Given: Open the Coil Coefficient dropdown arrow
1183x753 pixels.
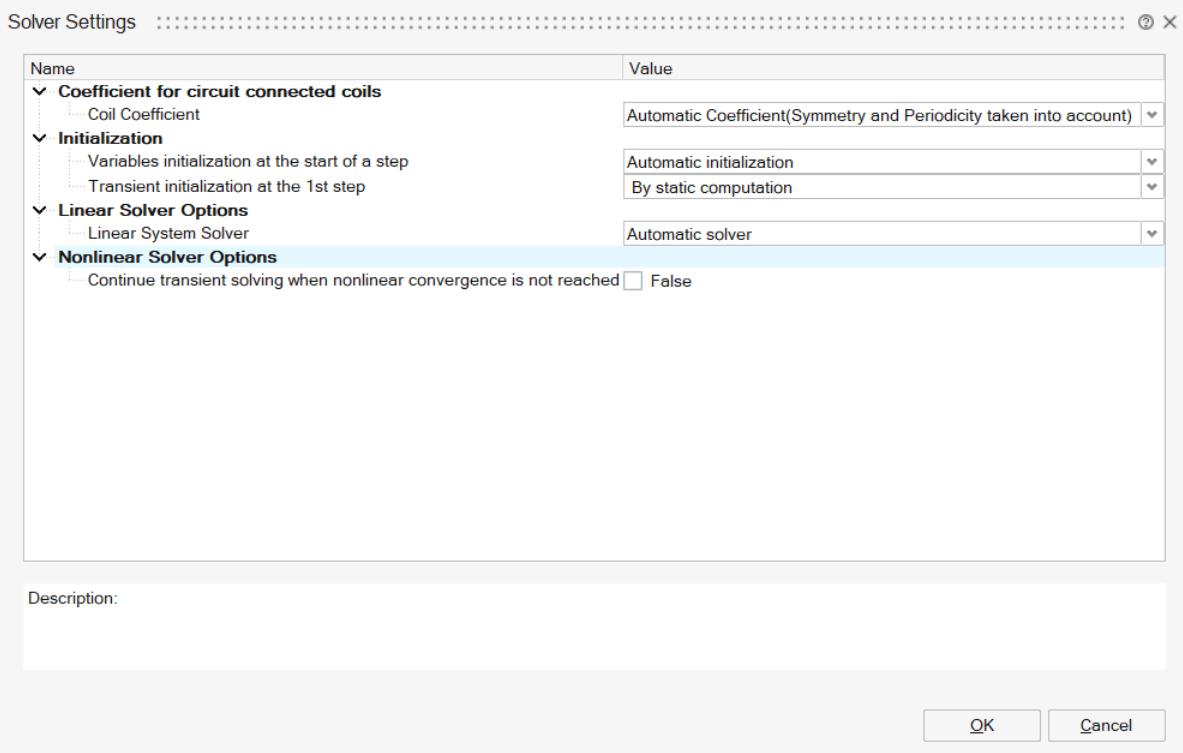Looking at the screenshot, I should coord(1152,115).
